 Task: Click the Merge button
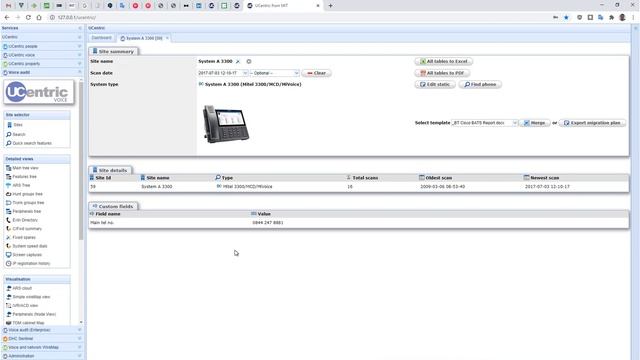click(535, 123)
